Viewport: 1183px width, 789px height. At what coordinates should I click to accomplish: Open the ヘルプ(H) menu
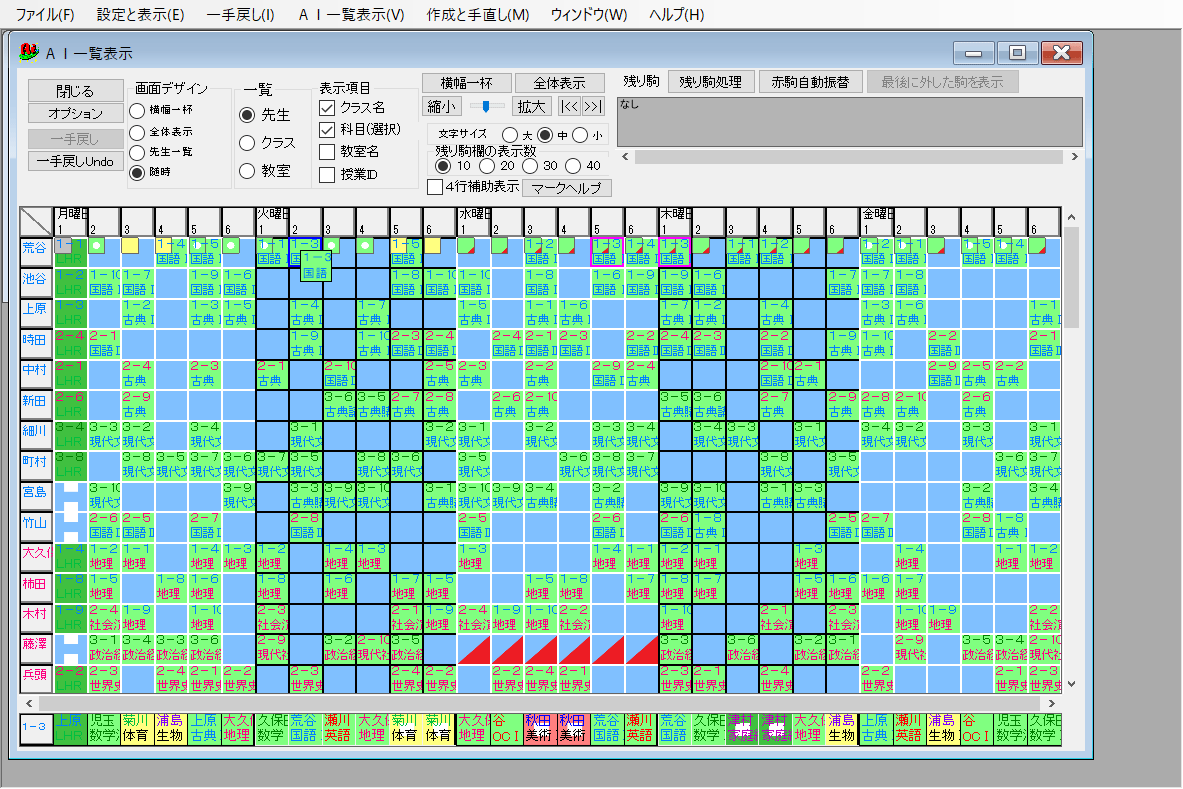[676, 14]
